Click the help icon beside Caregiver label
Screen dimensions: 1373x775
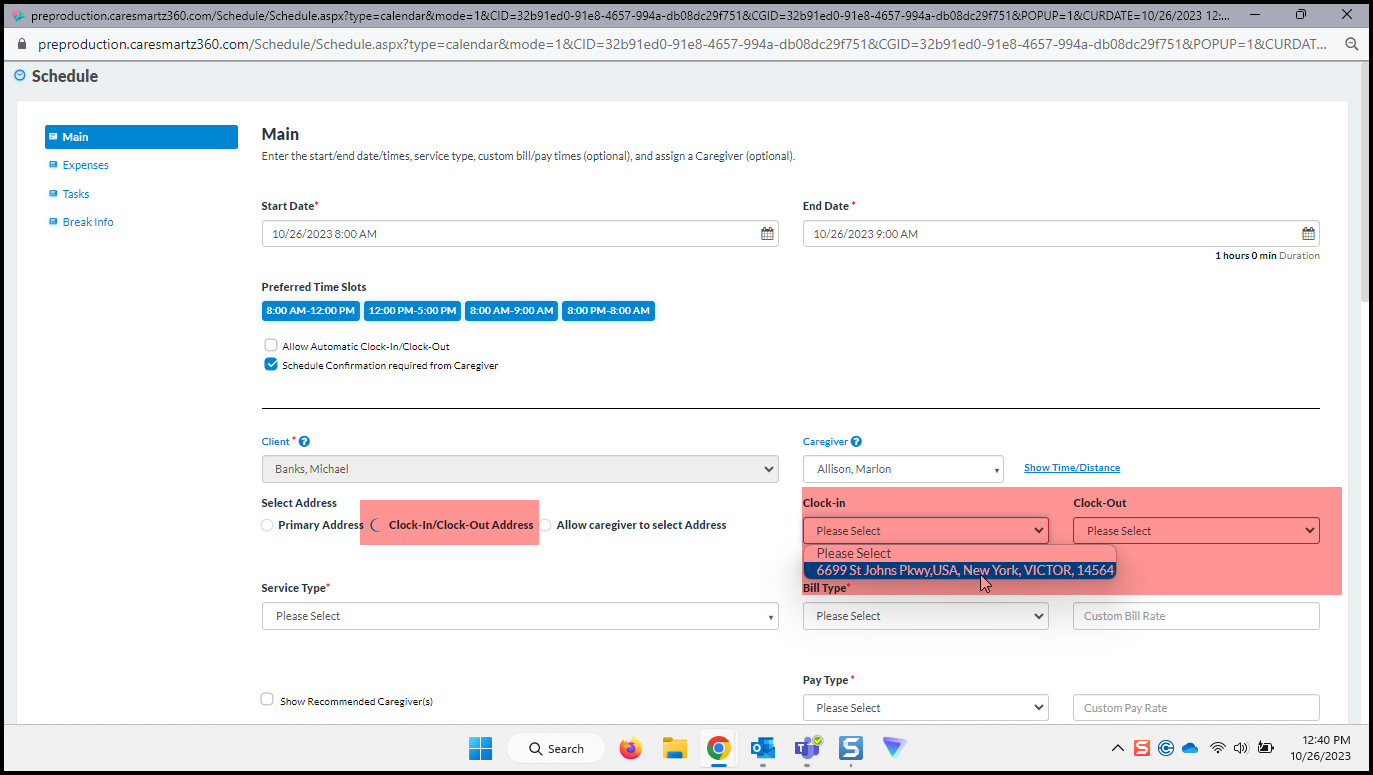[x=856, y=442]
